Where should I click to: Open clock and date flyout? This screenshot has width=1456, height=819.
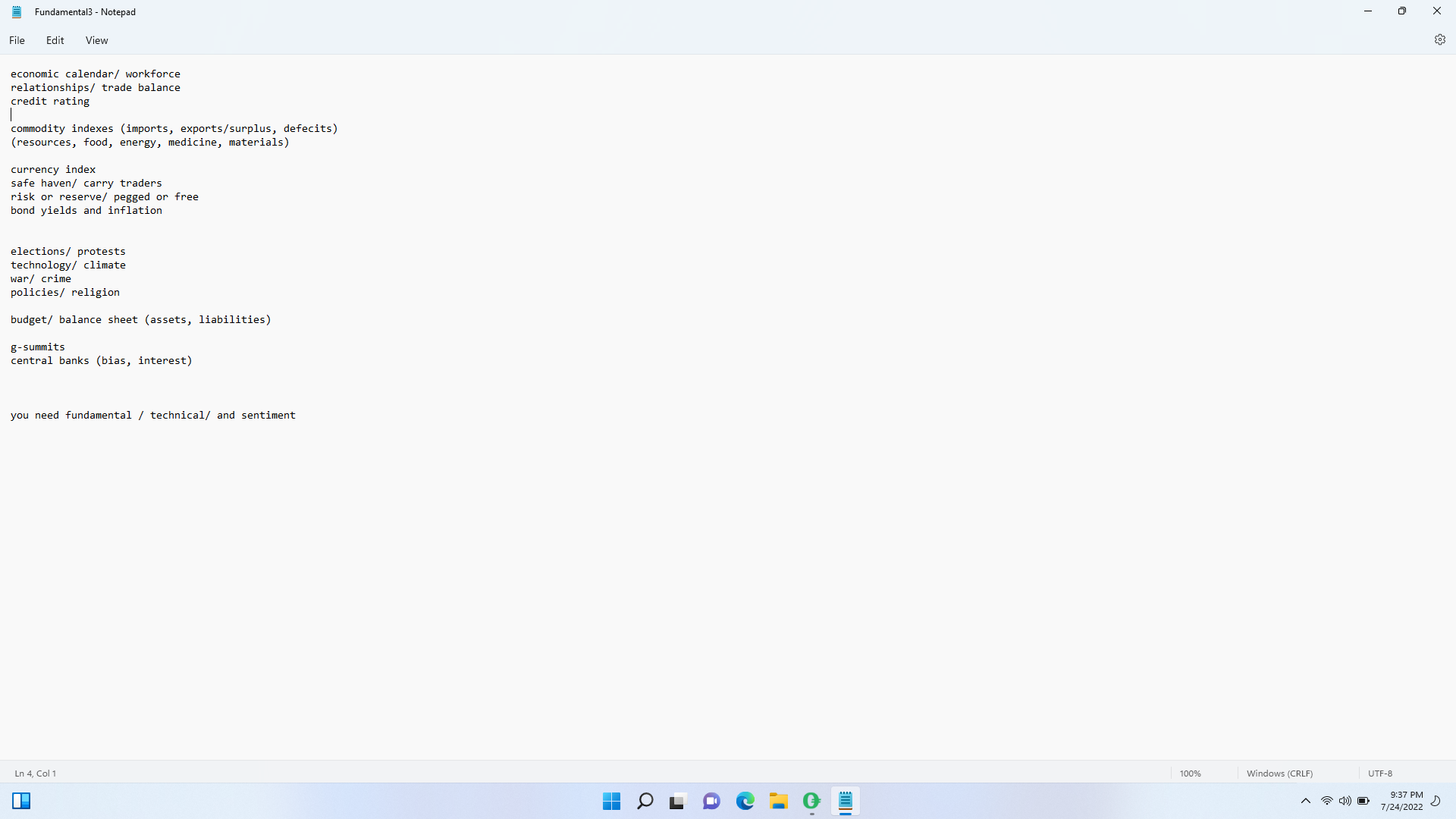click(x=1401, y=801)
